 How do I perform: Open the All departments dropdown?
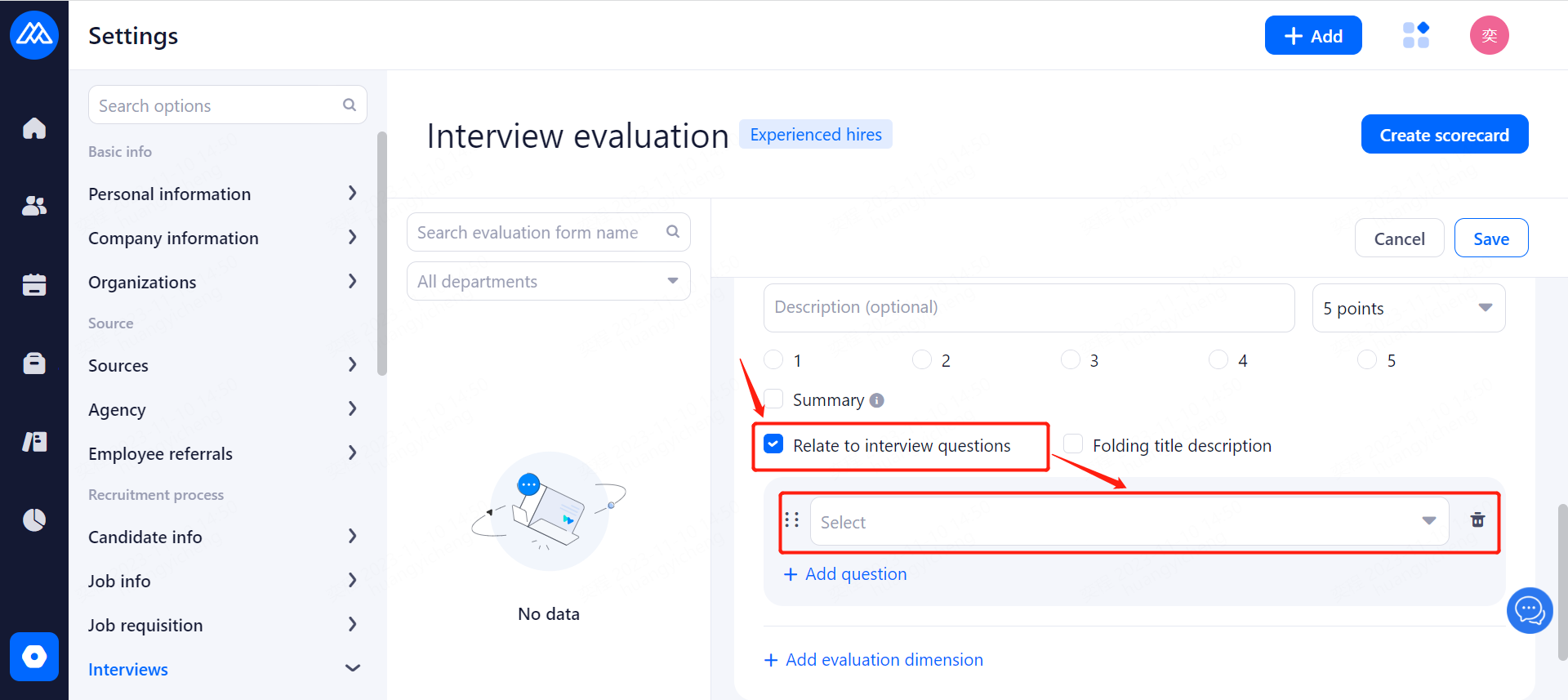point(548,281)
